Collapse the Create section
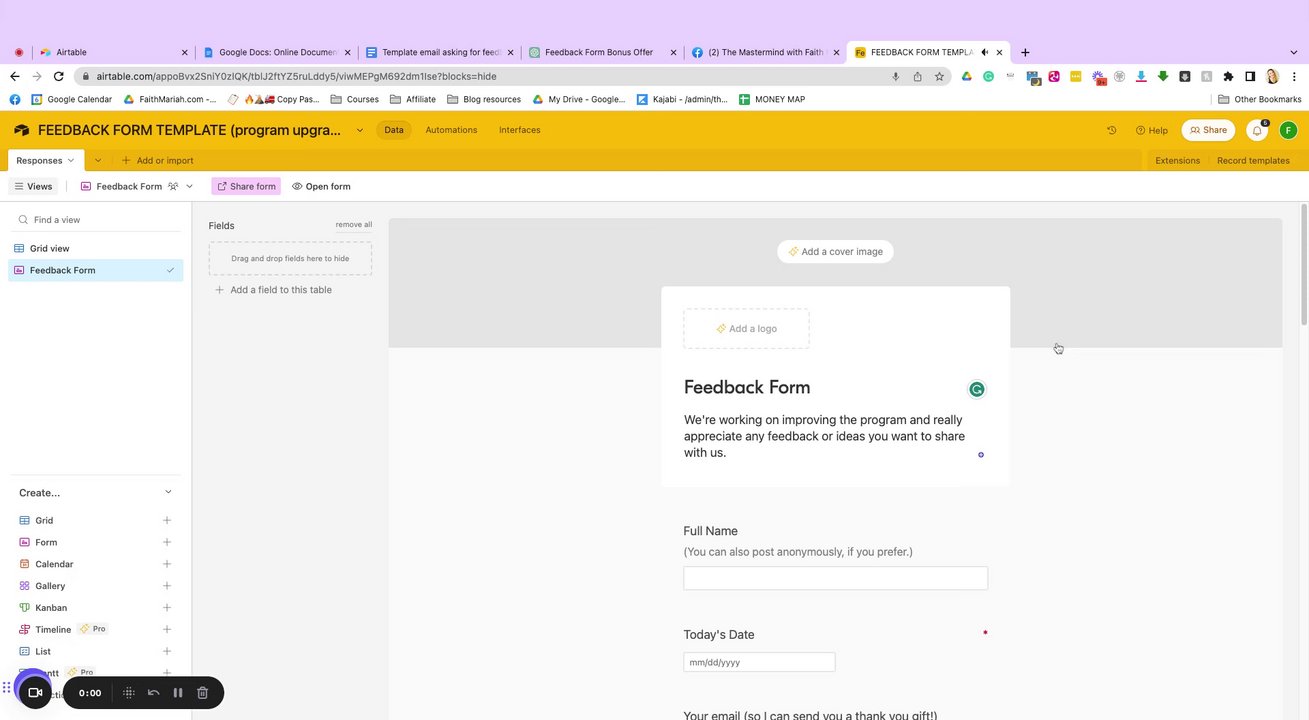The width and height of the screenshot is (1309, 720). (x=168, y=492)
